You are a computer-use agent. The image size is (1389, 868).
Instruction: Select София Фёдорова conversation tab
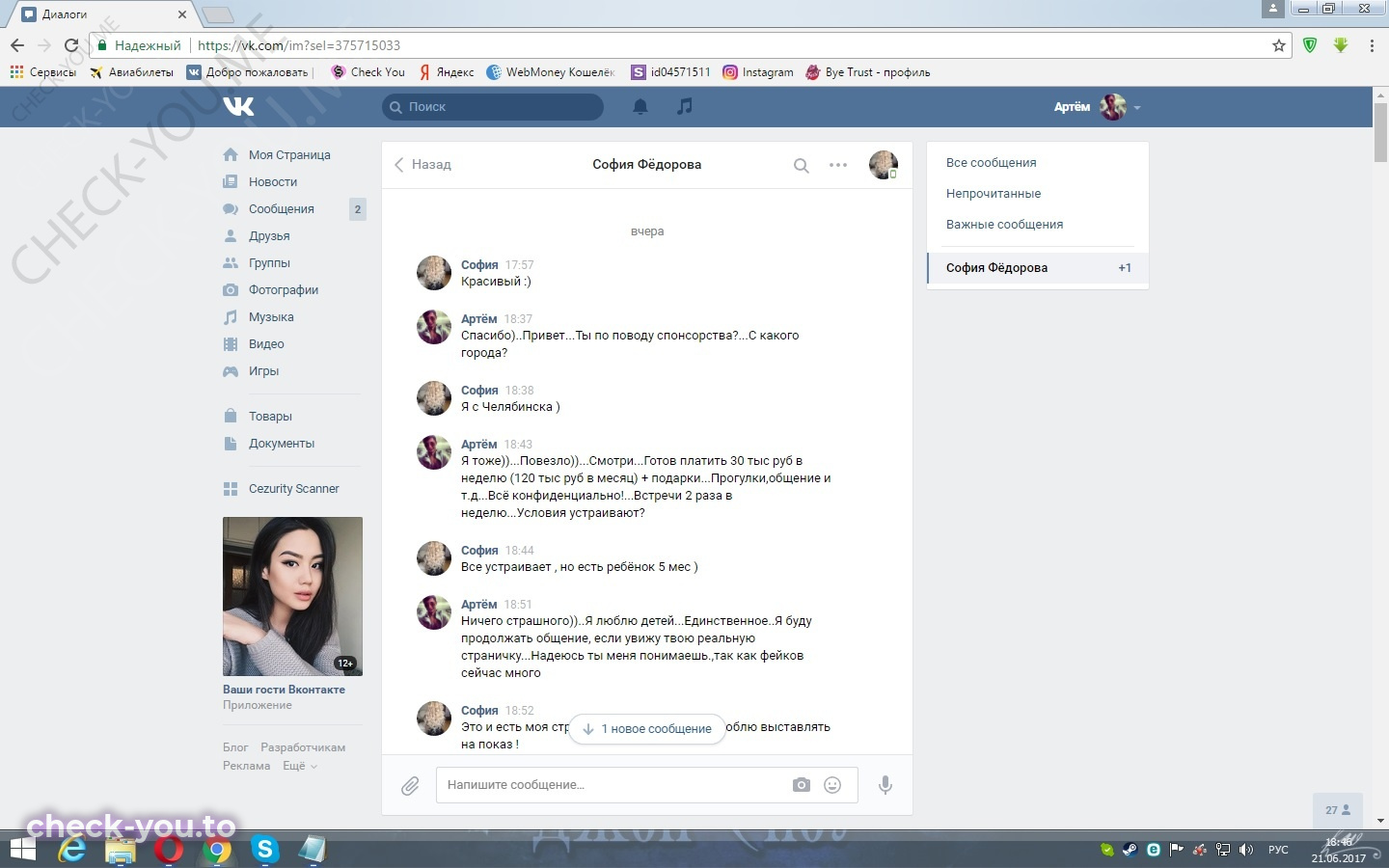pos(1038,267)
